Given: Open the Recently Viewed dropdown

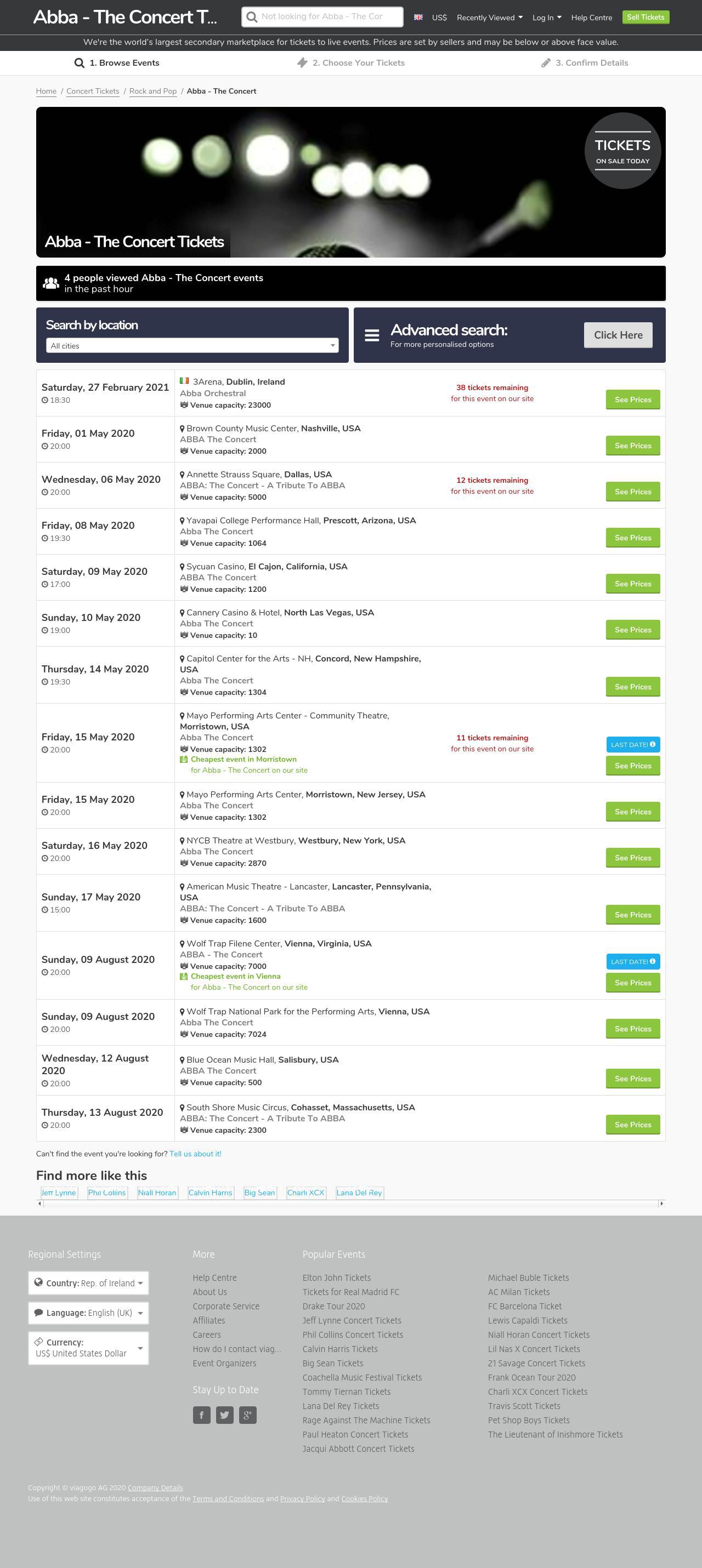Looking at the screenshot, I should [489, 18].
